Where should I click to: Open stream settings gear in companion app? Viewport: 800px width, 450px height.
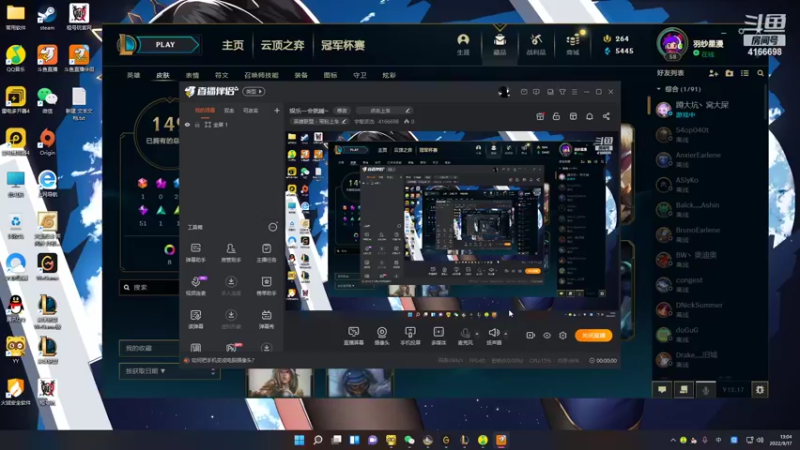tap(563, 335)
